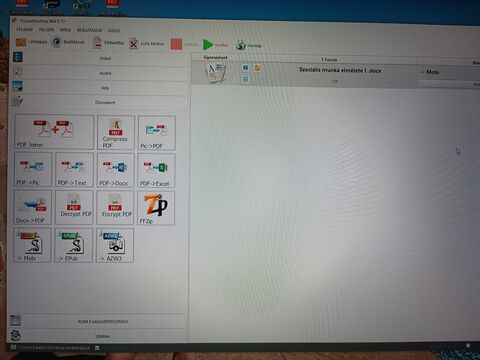Open the PDF Joiner tool

[54, 132]
